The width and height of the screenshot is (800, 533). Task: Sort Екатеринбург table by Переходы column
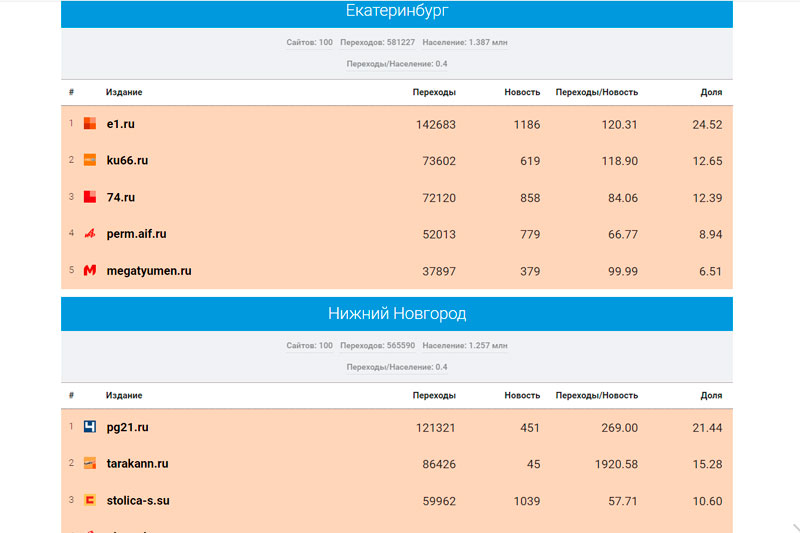coord(434,92)
